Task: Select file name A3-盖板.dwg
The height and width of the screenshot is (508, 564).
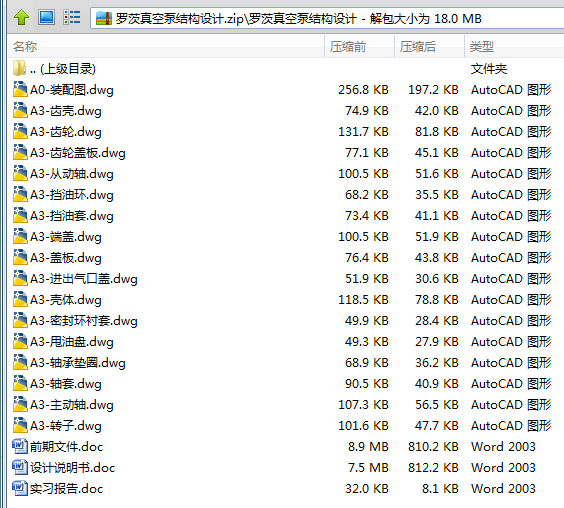Action: coord(66,258)
